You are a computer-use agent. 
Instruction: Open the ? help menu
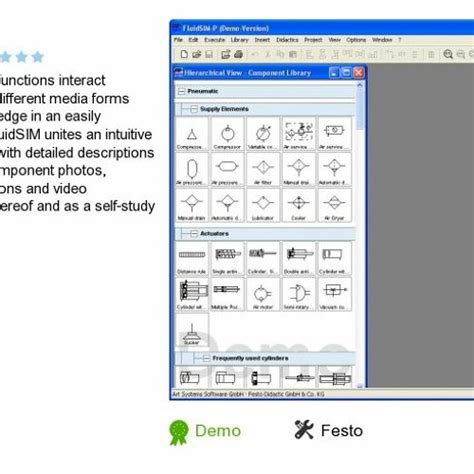coord(400,40)
